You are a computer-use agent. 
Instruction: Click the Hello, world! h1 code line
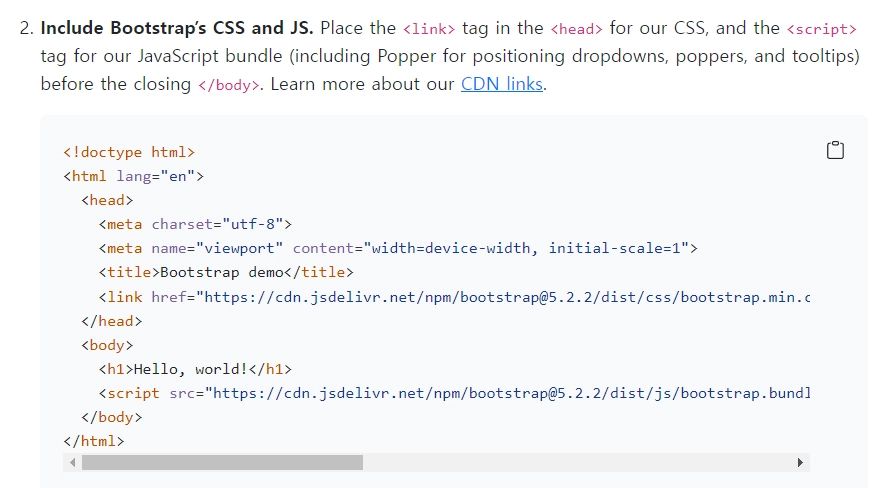click(195, 370)
